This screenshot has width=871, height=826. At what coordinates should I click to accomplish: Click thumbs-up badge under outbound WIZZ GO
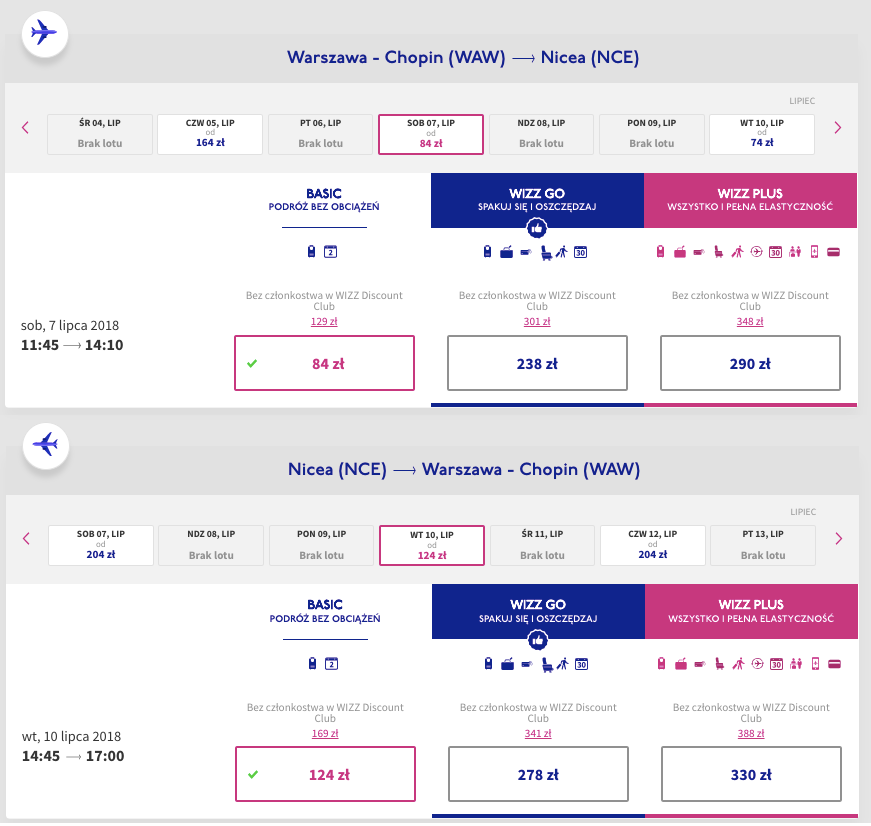click(537, 227)
